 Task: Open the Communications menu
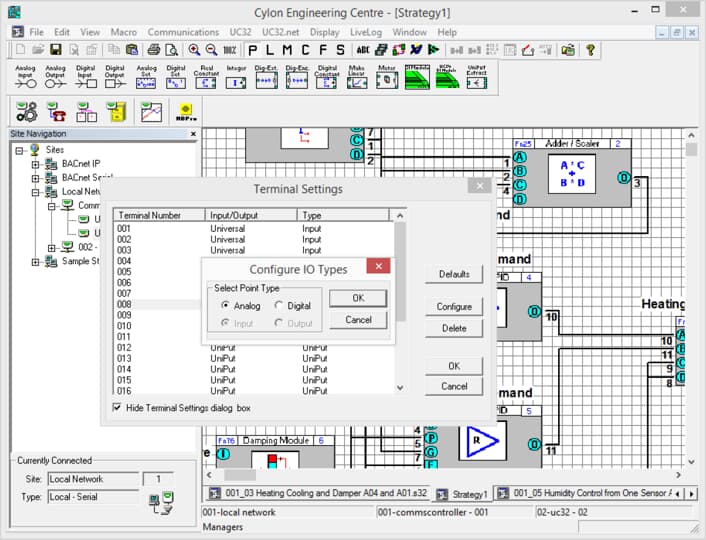(183, 32)
